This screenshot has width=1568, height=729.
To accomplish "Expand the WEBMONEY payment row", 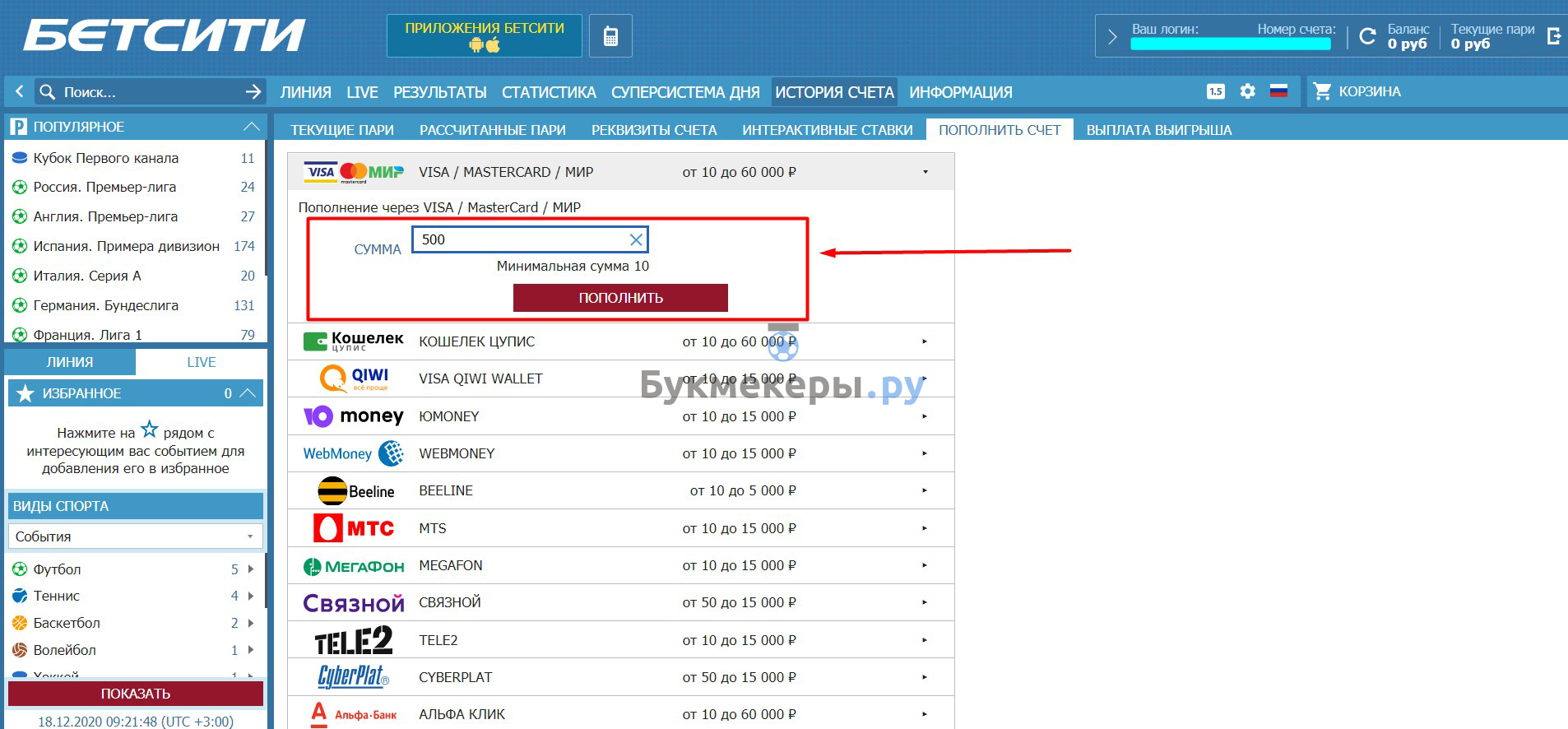I will point(925,453).
